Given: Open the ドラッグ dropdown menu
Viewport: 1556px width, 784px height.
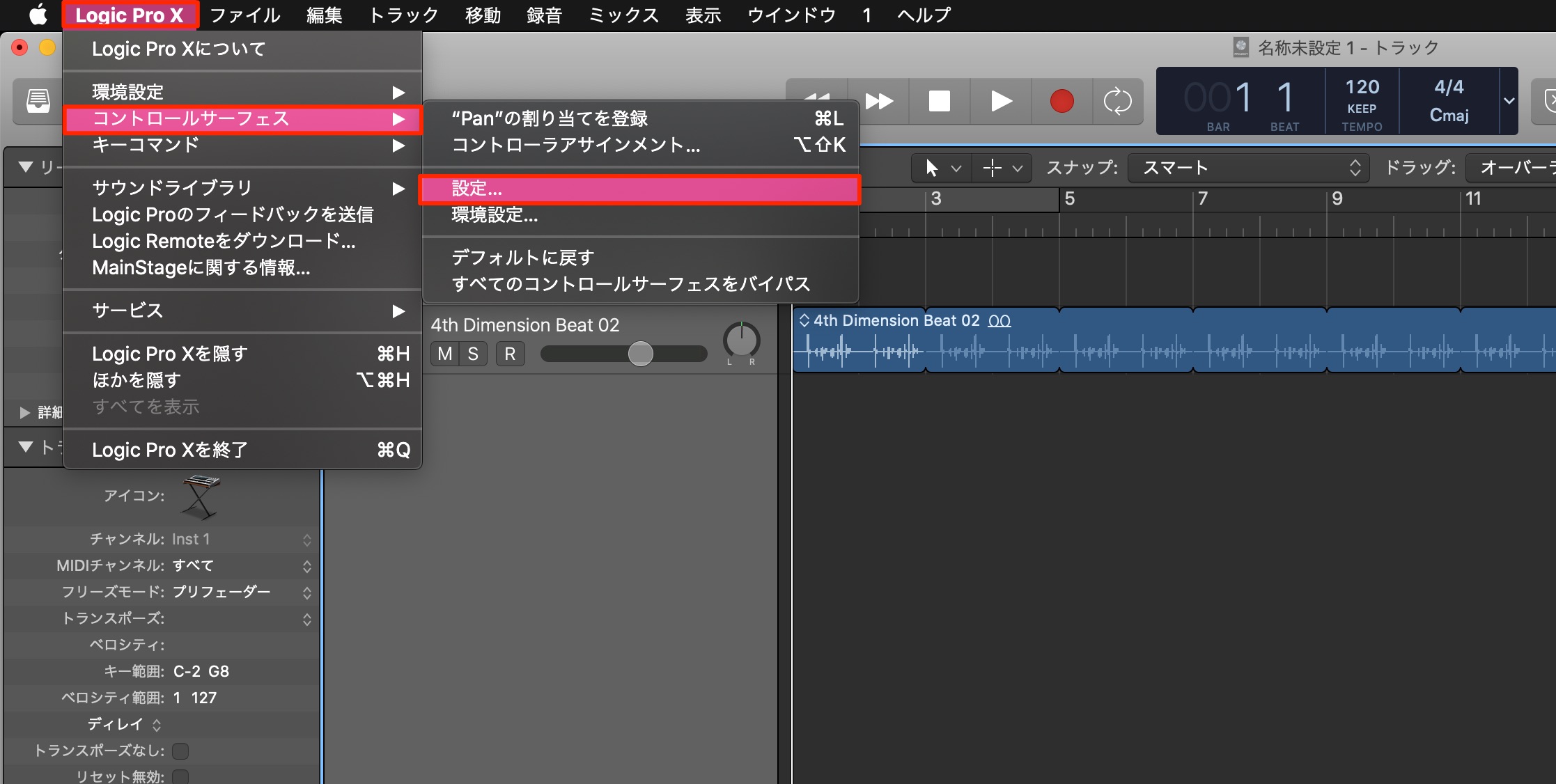Looking at the screenshot, I should tap(1510, 168).
